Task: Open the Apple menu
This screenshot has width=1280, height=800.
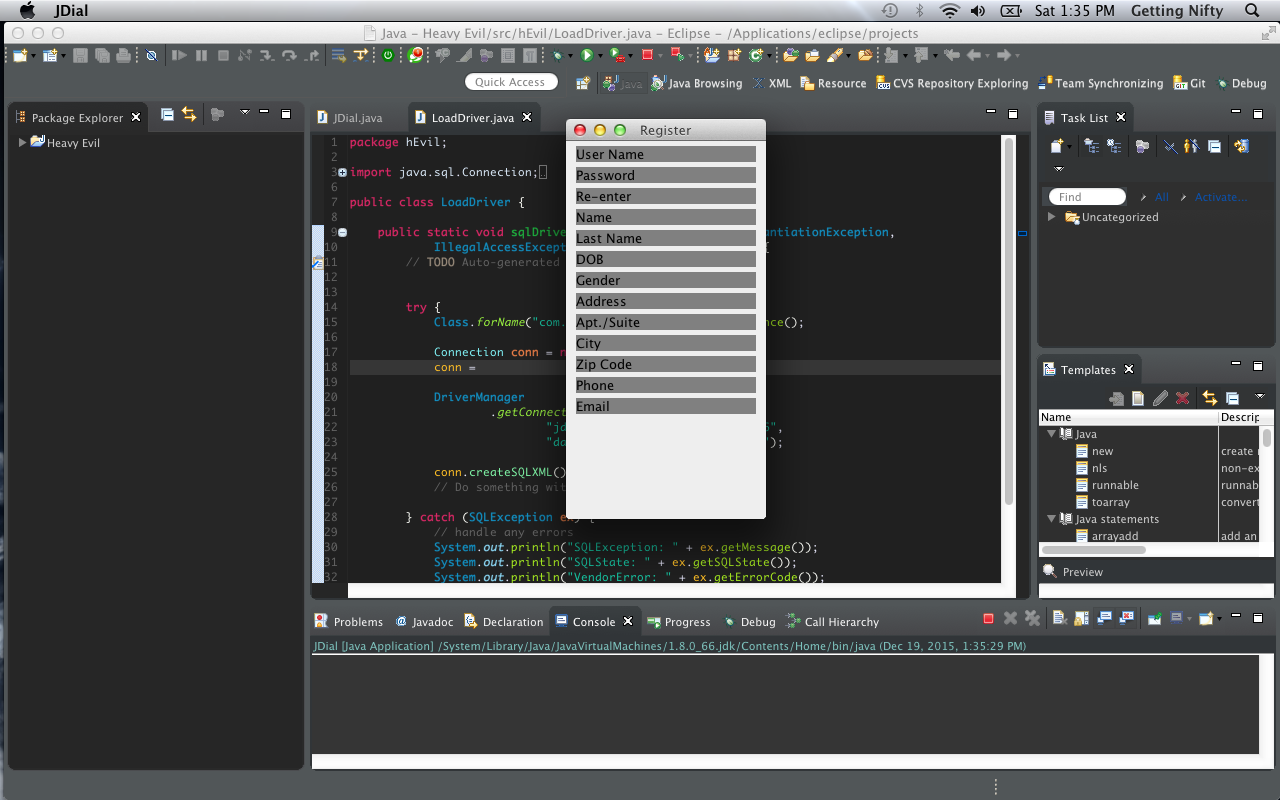Action: pyautogui.click(x=27, y=11)
